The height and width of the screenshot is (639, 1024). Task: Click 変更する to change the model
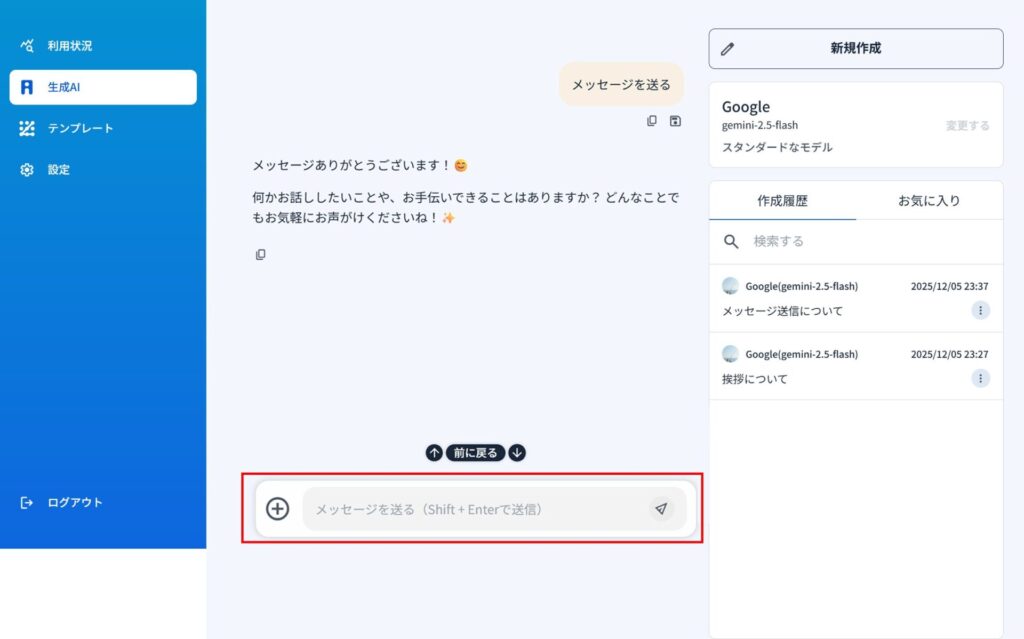(x=967, y=126)
